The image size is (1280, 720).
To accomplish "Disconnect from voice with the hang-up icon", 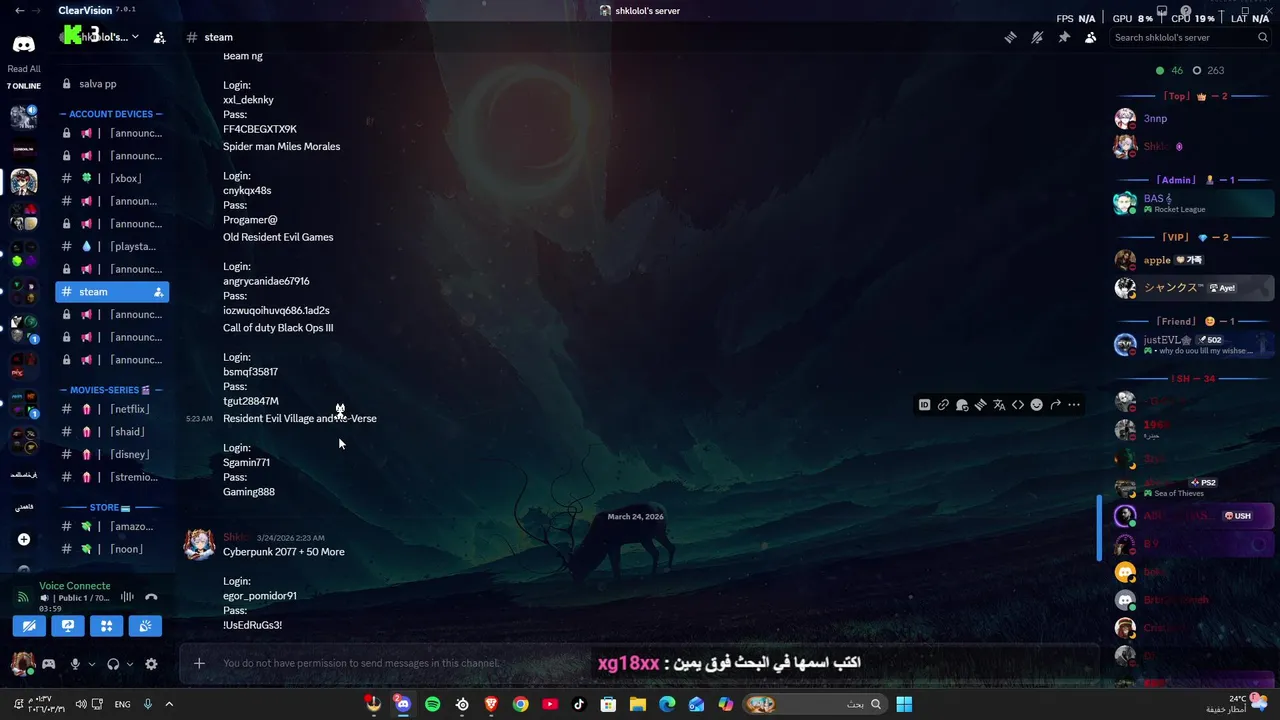I will [151, 597].
